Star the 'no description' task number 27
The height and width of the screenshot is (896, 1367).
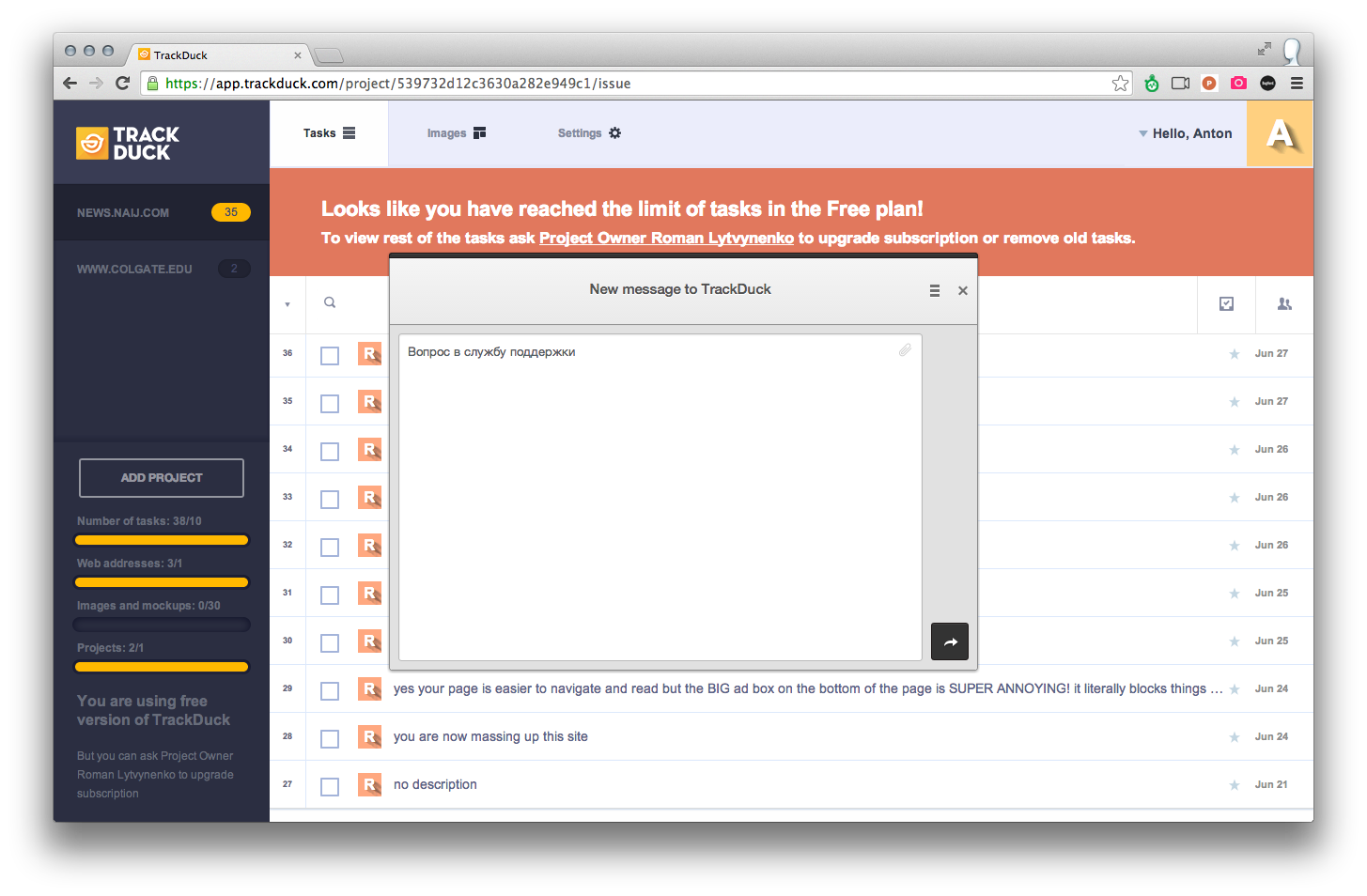1235,785
